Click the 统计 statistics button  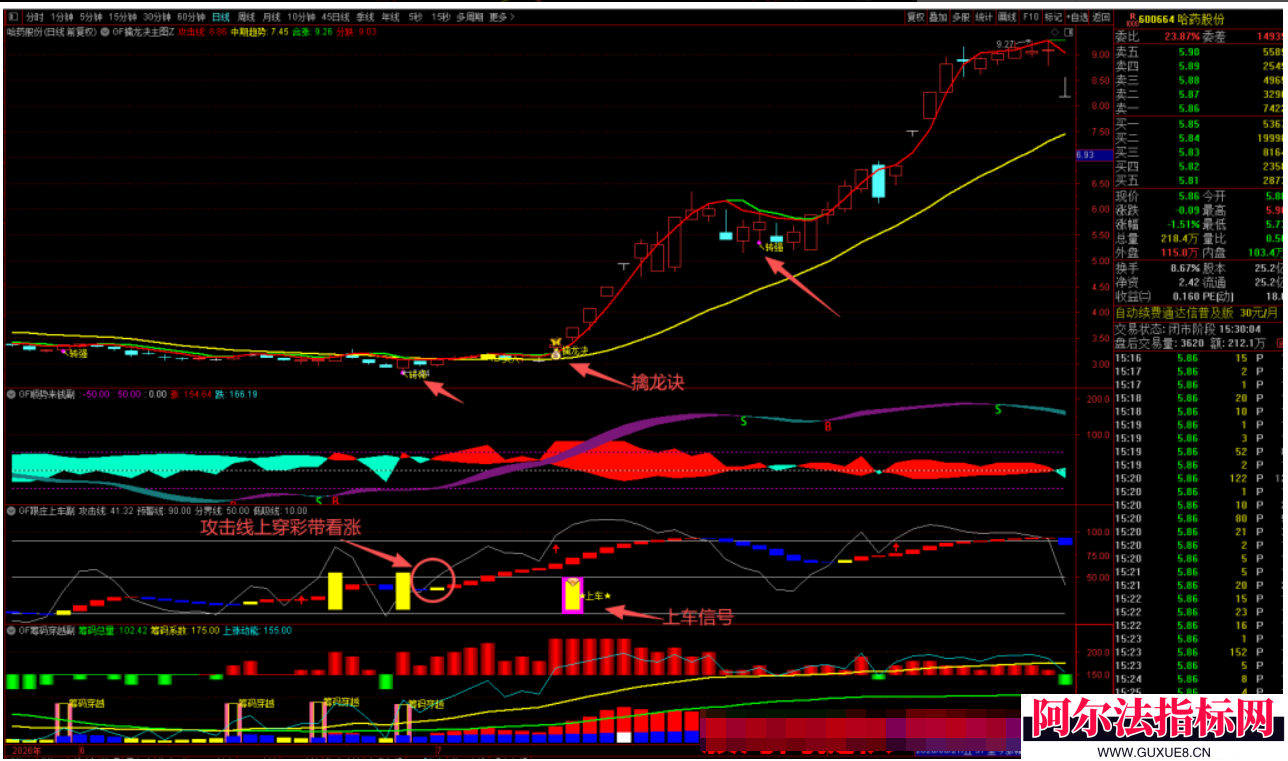984,17
